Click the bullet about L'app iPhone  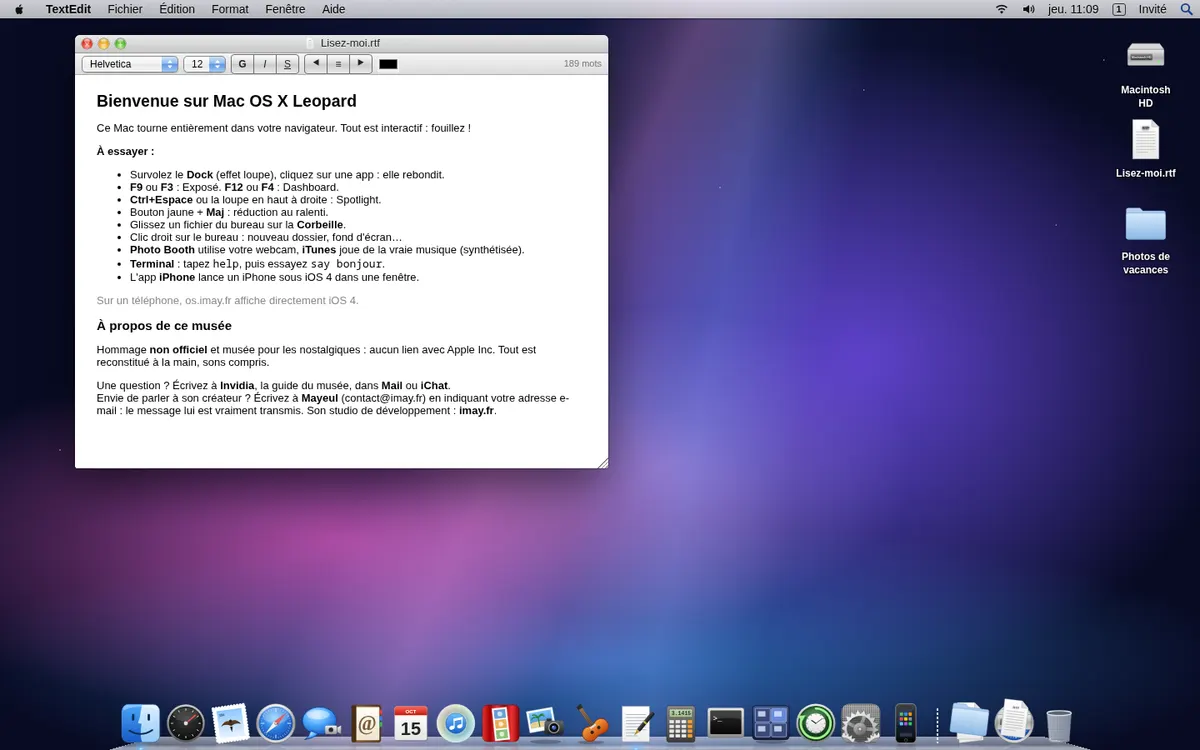click(x=275, y=277)
